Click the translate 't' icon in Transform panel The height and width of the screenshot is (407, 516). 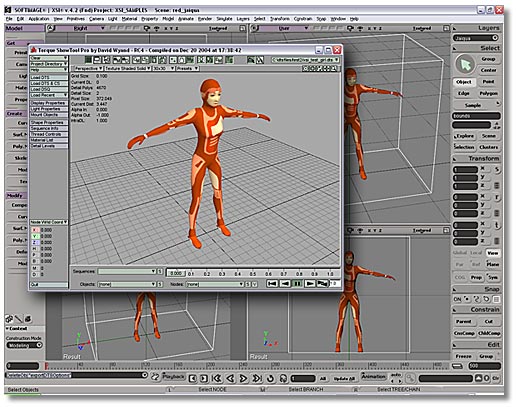(497, 225)
